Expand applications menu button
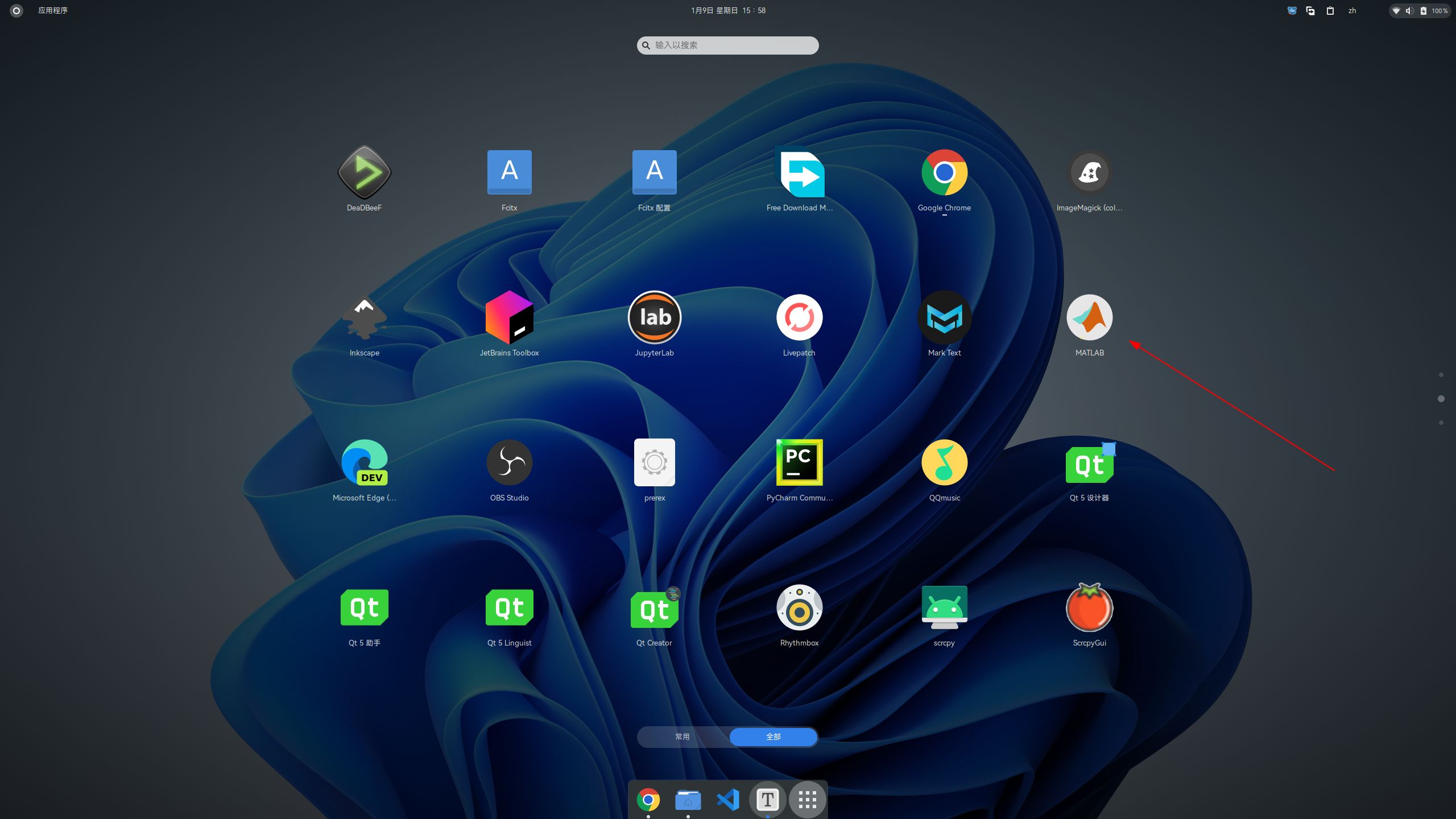The image size is (1456, 819). (808, 799)
